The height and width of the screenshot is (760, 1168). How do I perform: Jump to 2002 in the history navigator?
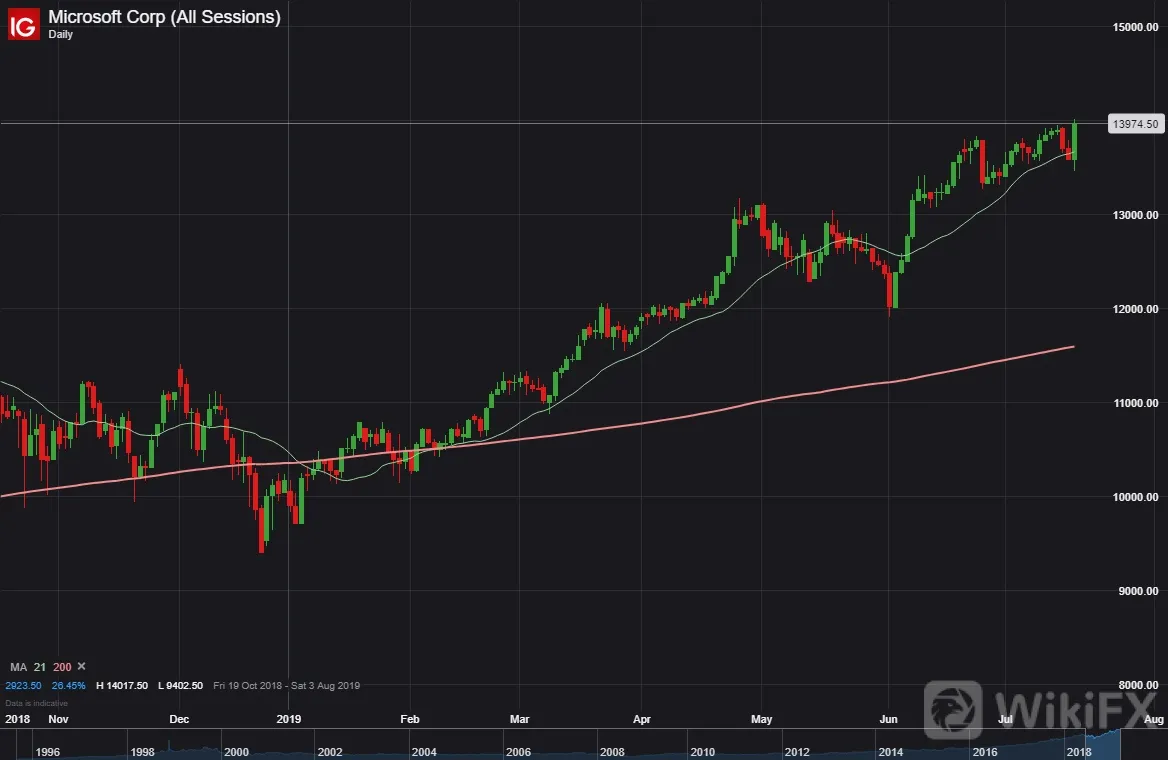coord(330,752)
